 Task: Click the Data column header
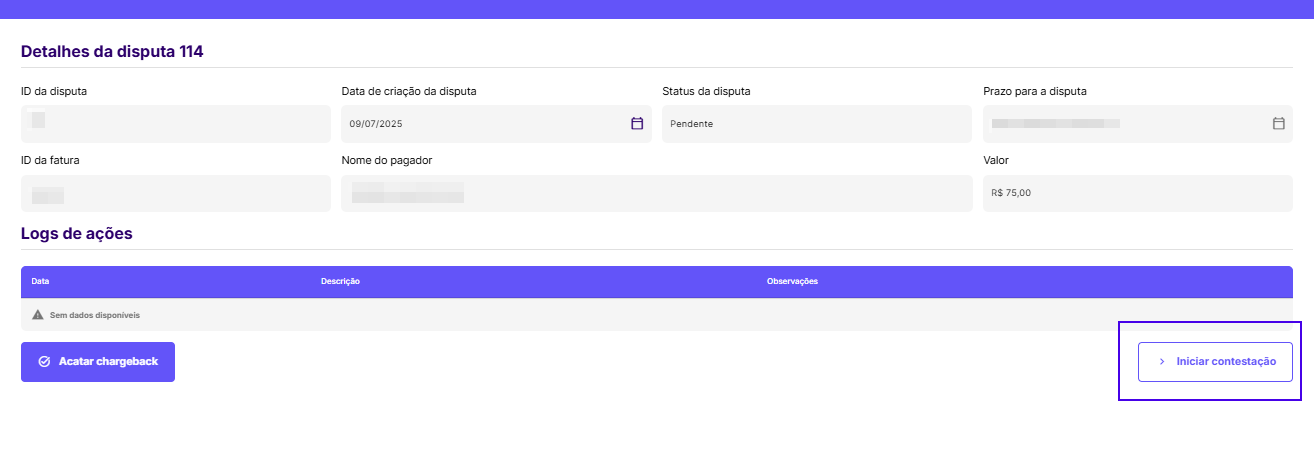pyautogui.click(x=40, y=281)
